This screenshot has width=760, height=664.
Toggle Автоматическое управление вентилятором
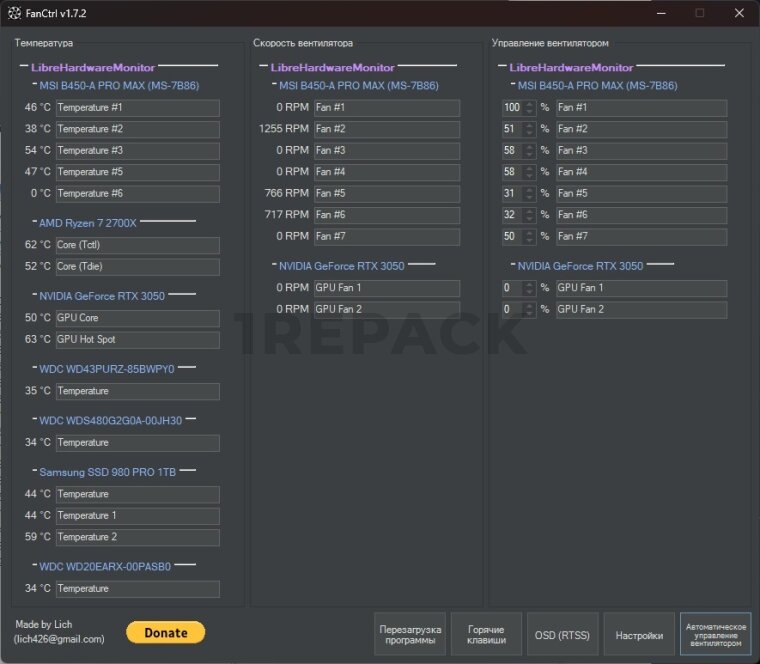(x=715, y=634)
